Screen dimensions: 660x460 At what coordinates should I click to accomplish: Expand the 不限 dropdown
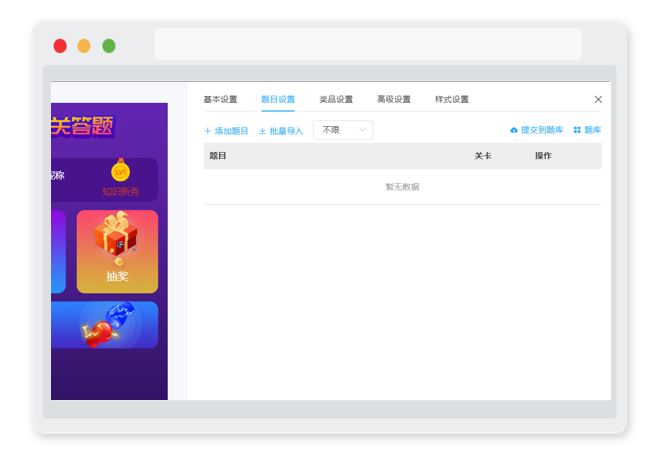pyautogui.click(x=343, y=130)
